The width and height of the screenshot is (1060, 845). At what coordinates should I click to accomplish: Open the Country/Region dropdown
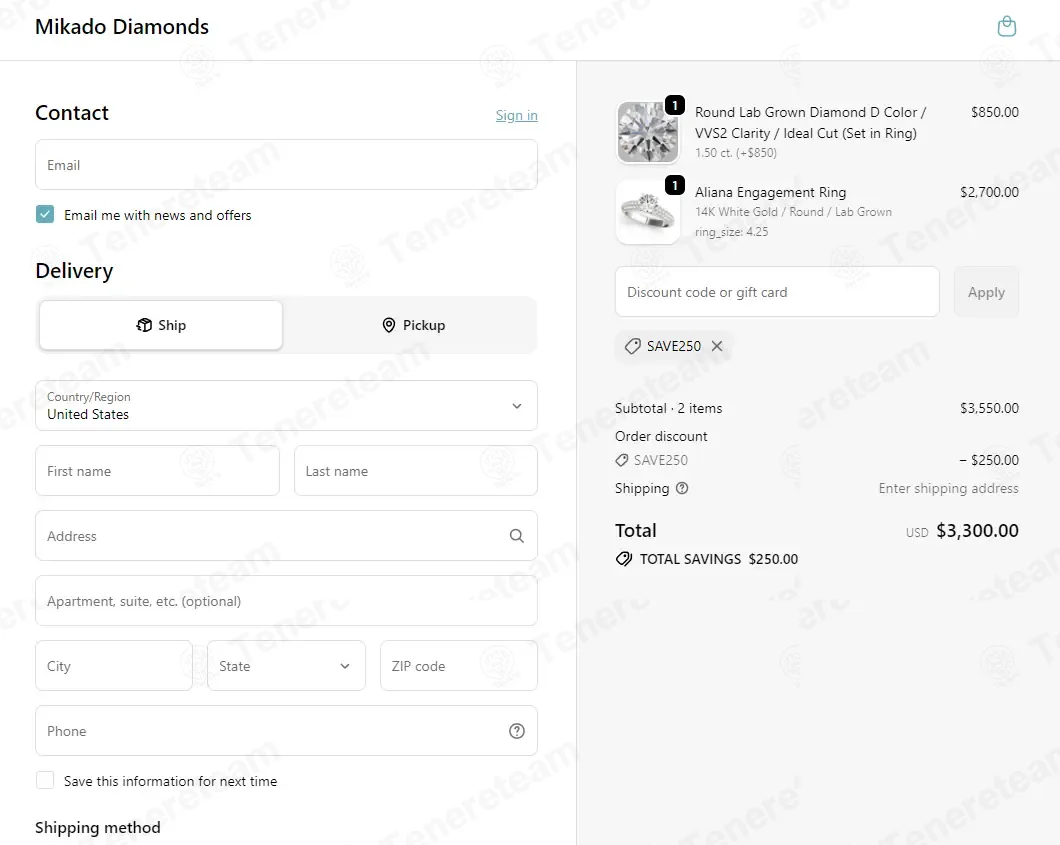click(x=286, y=406)
